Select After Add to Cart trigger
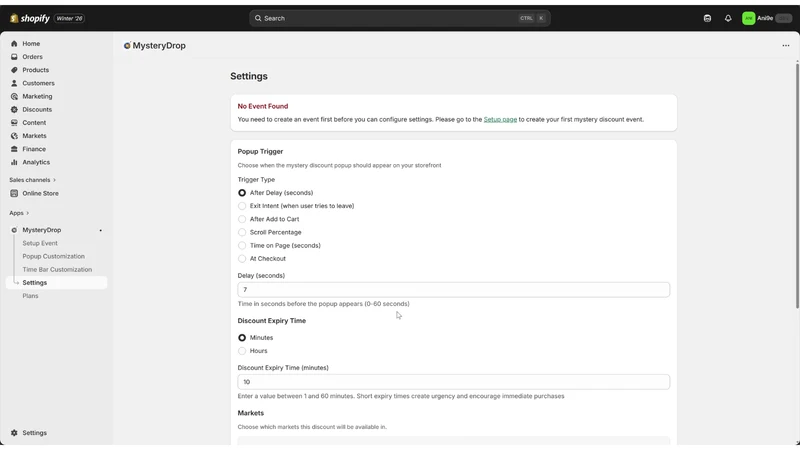The width and height of the screenshot is (800, 450). point(242,219)
